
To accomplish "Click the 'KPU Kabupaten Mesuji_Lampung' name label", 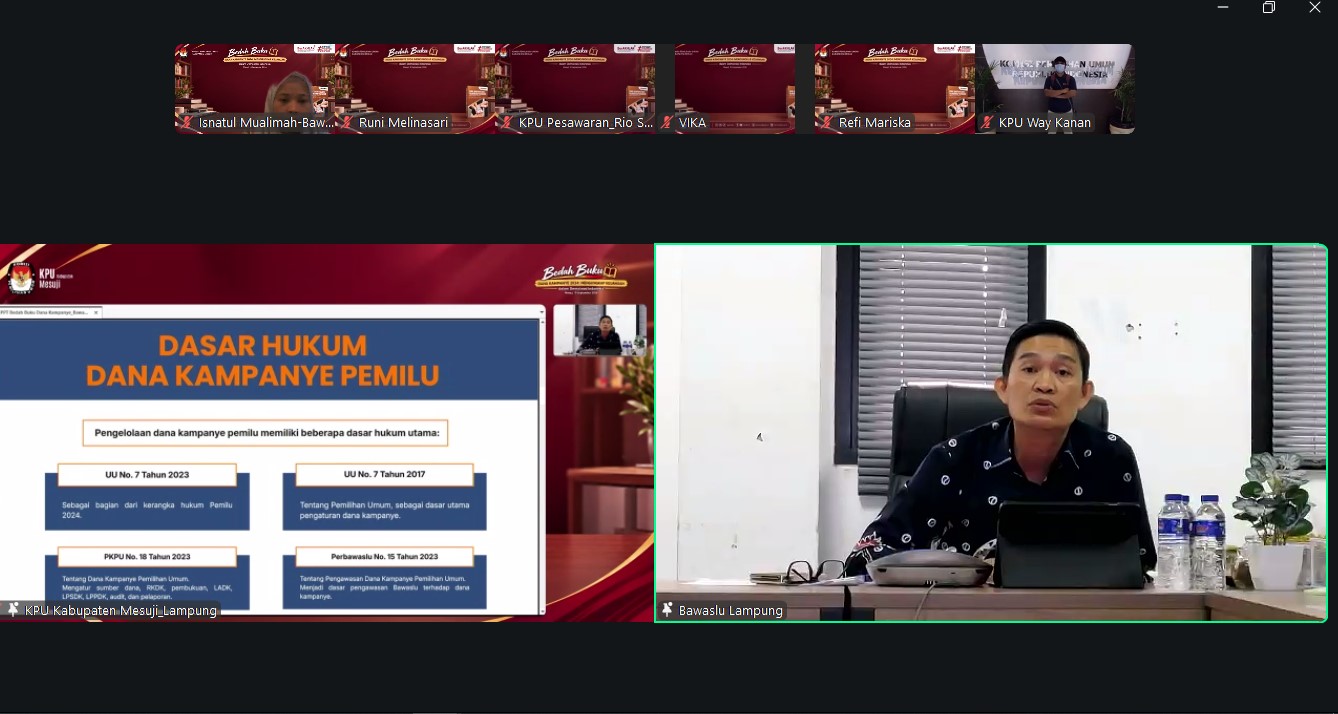I will point(121,610).
